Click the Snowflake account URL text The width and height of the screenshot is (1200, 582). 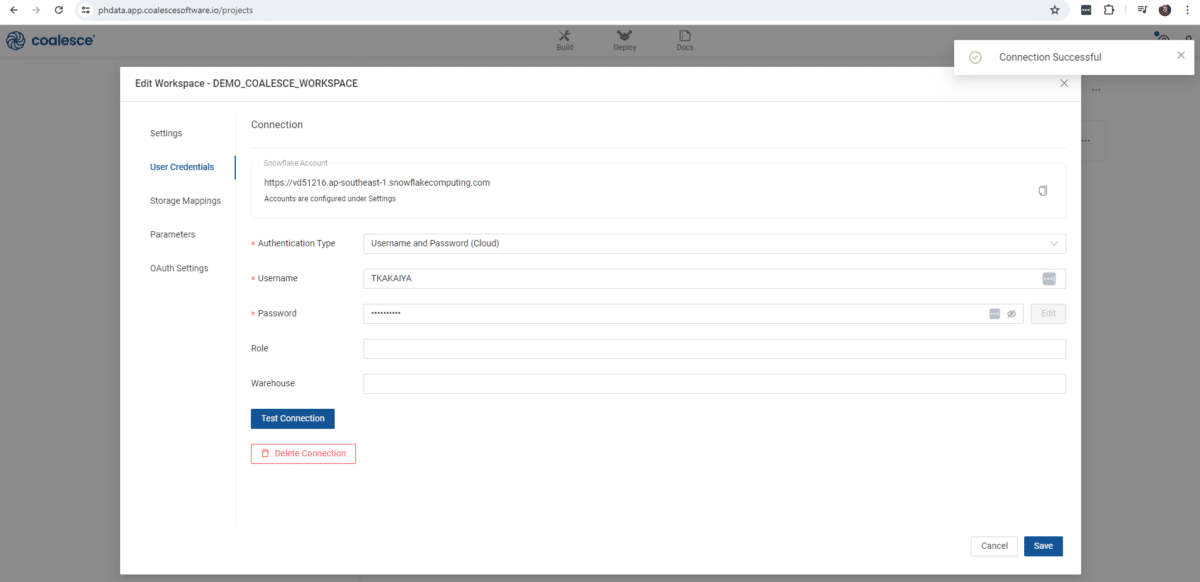tap(377, 183)
